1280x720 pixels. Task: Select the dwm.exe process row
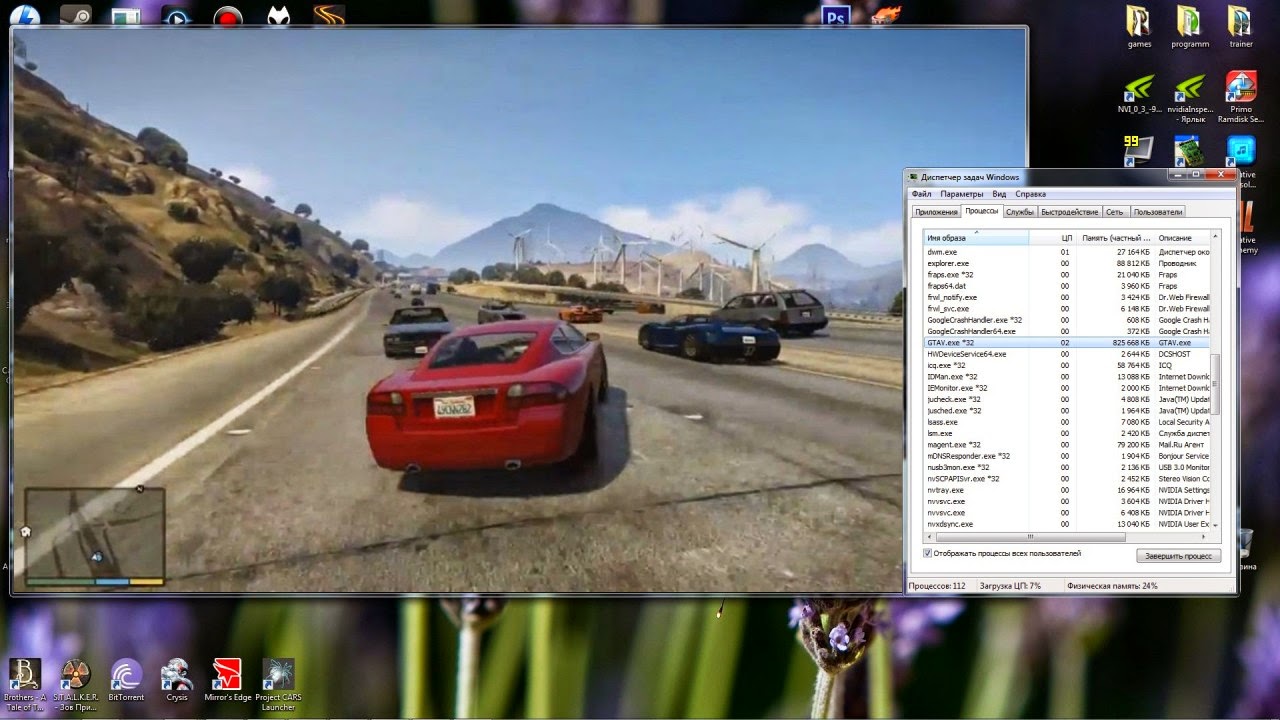pos(1067,252)
